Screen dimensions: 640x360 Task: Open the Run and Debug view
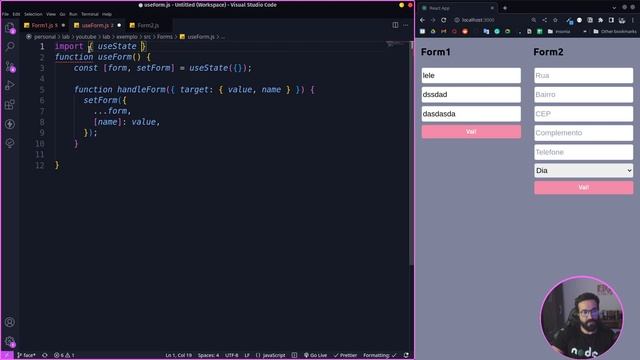10,85
